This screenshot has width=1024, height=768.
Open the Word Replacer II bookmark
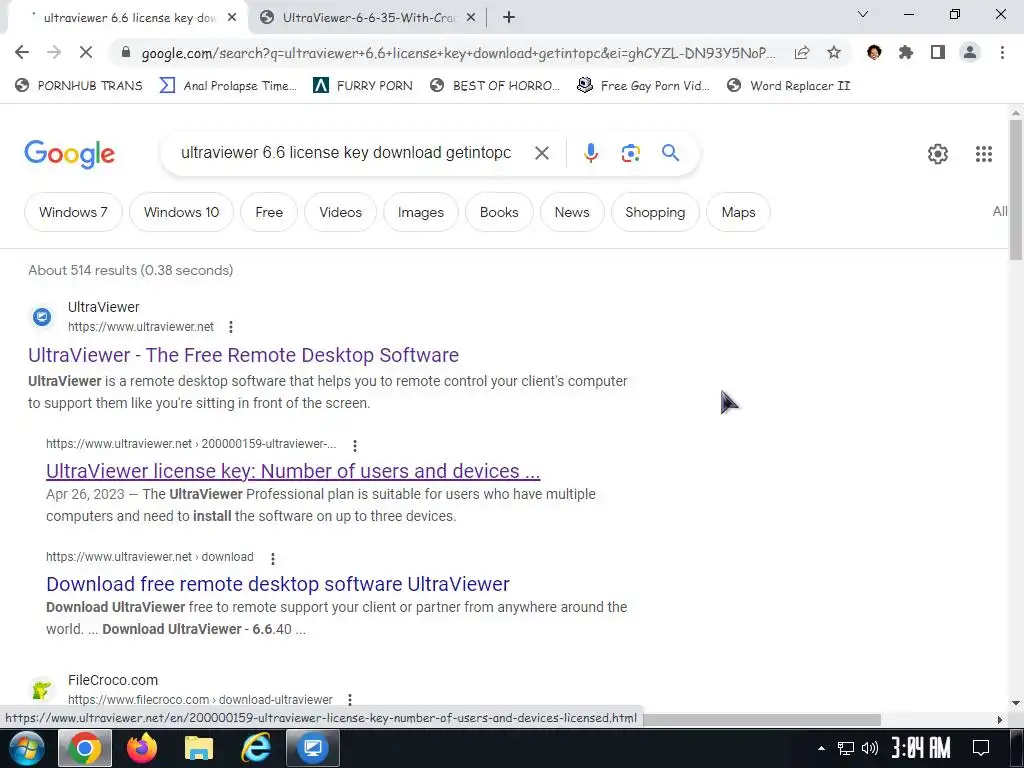[789, 86]
